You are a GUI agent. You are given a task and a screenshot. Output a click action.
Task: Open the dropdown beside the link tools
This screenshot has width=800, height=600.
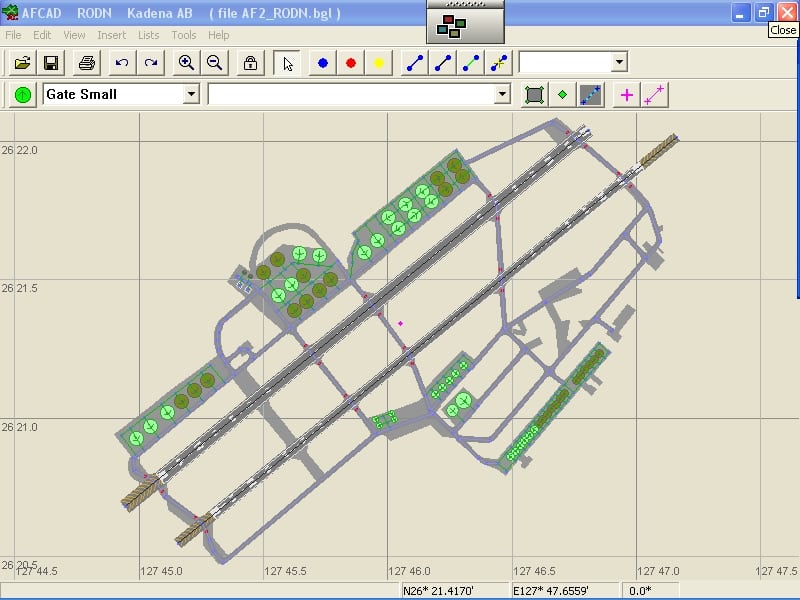tap(619, 62)
